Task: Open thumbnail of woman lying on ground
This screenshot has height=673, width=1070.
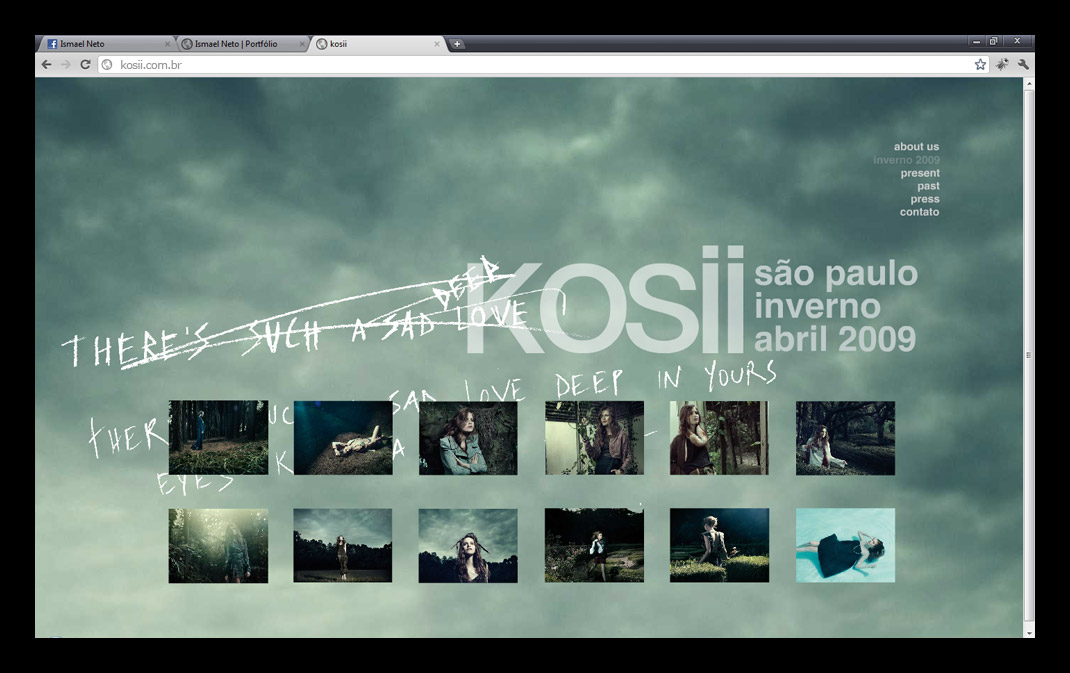Action: click(x=343, y=438)
